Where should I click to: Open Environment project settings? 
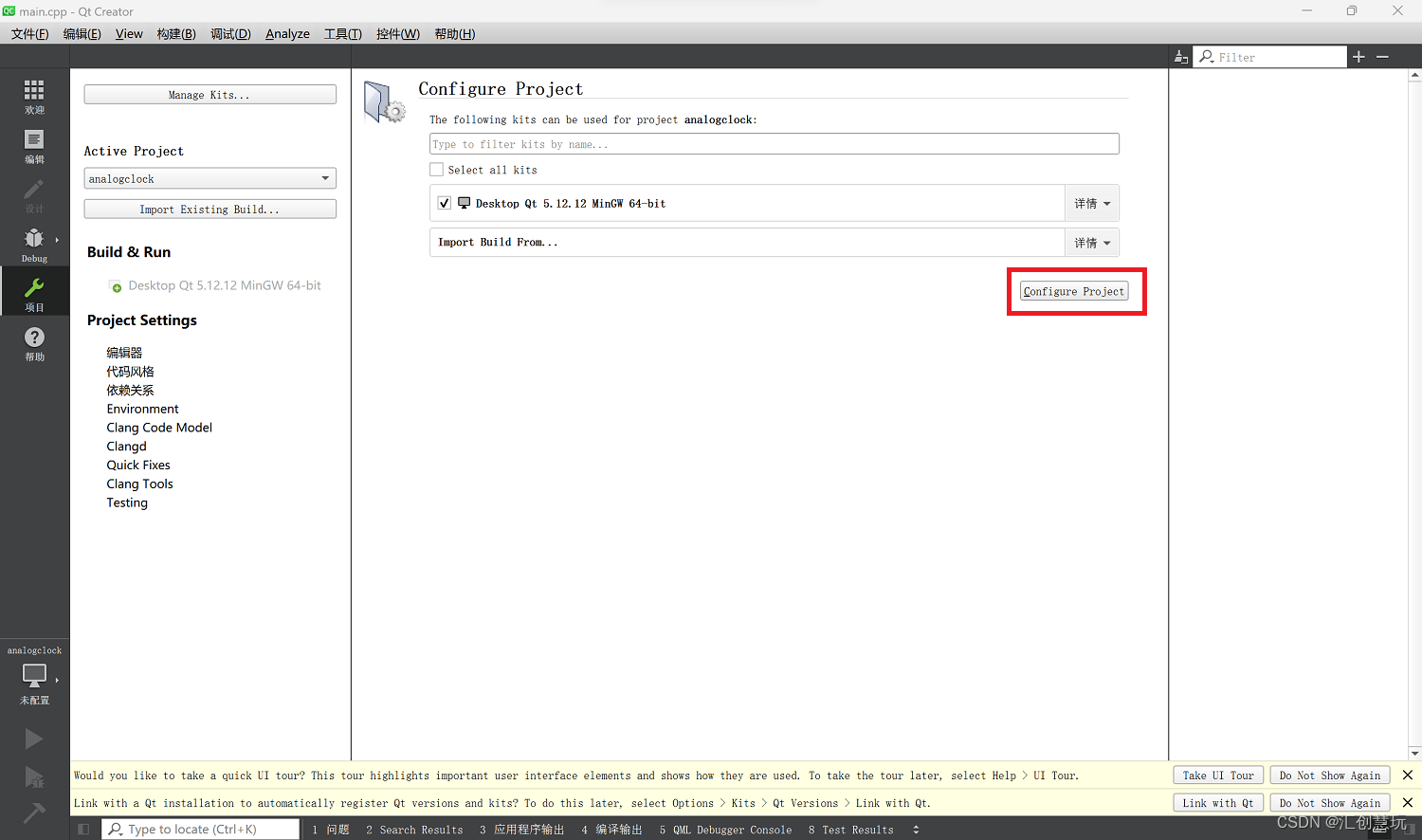142,409
